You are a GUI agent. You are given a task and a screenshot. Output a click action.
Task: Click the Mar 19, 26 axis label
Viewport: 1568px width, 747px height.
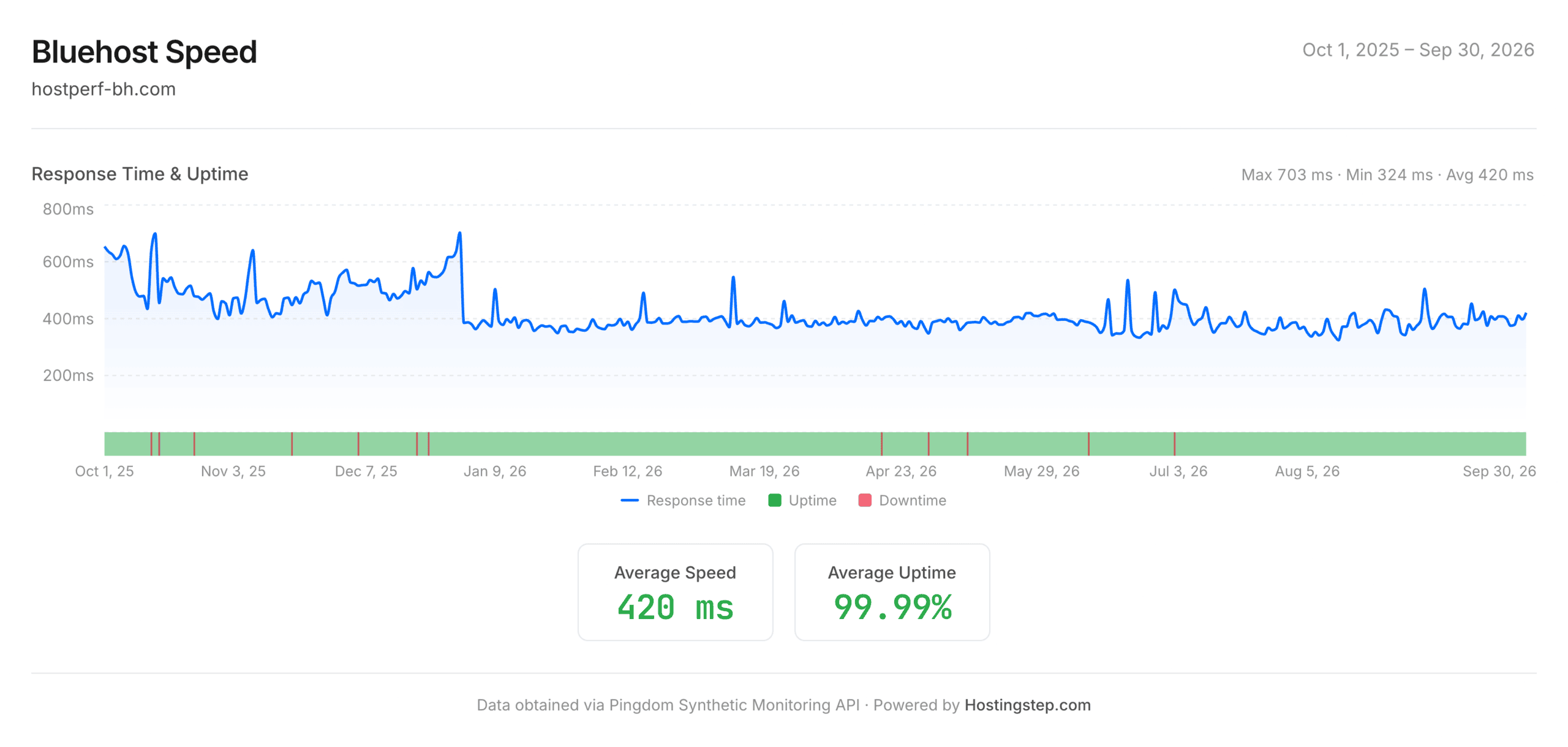(x=764, y=471)
